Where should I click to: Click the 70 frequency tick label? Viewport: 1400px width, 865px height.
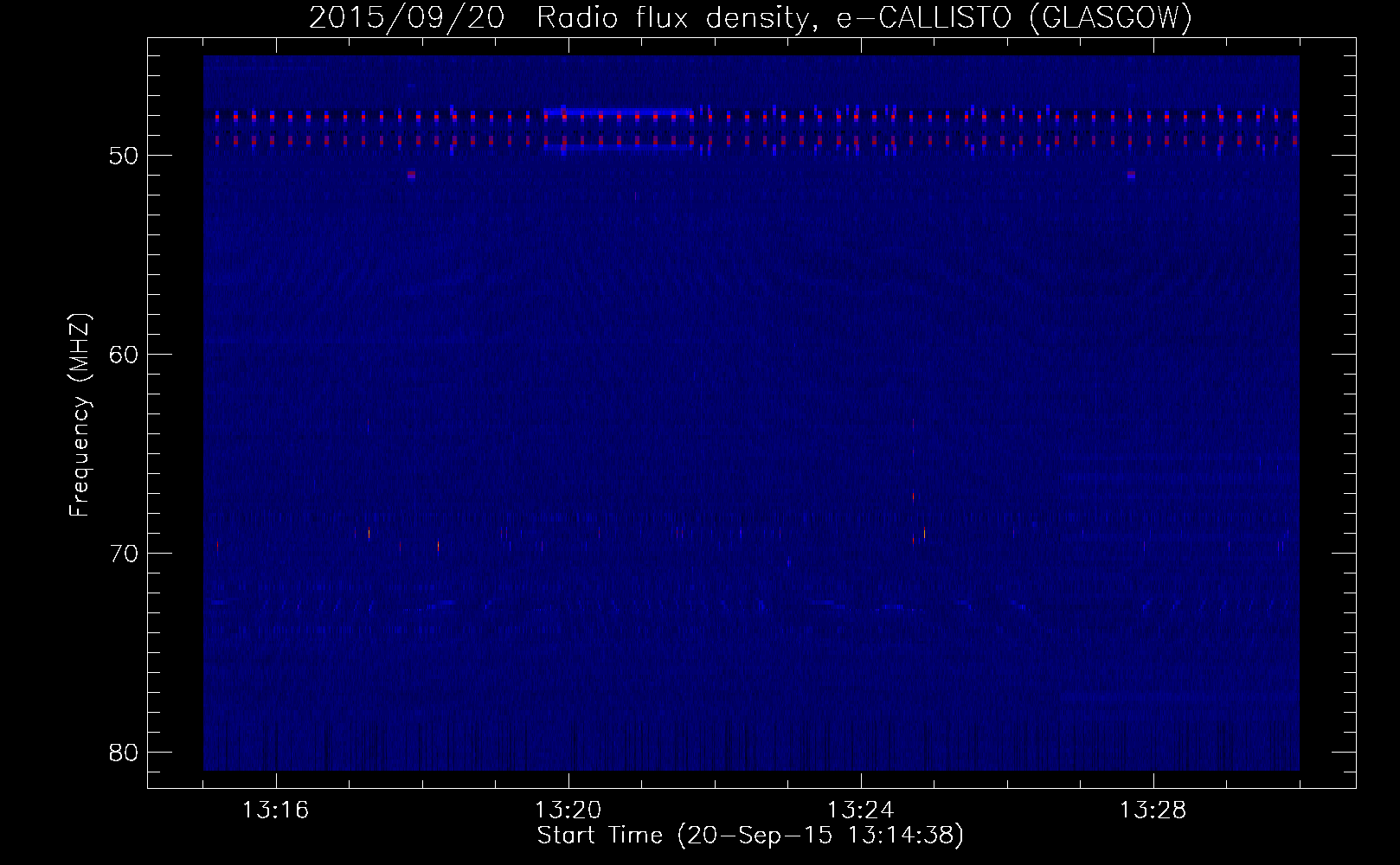tap(124, 554)
